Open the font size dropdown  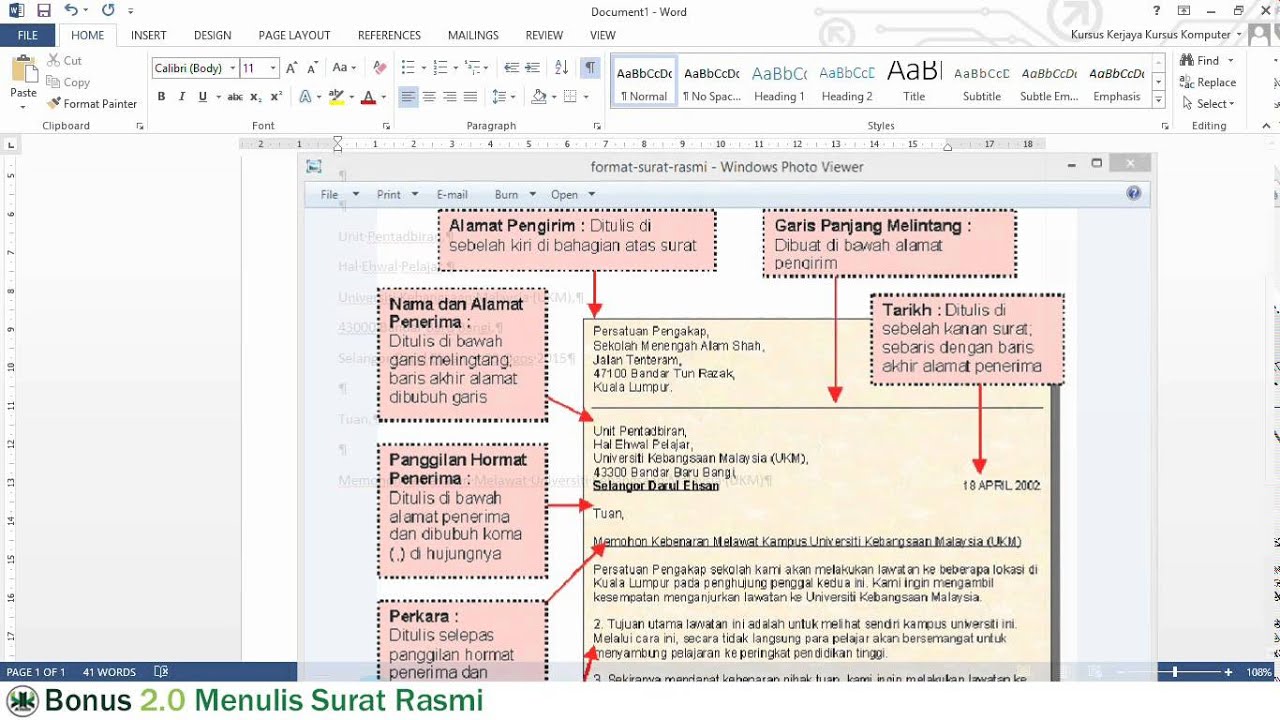coord(273,68)
